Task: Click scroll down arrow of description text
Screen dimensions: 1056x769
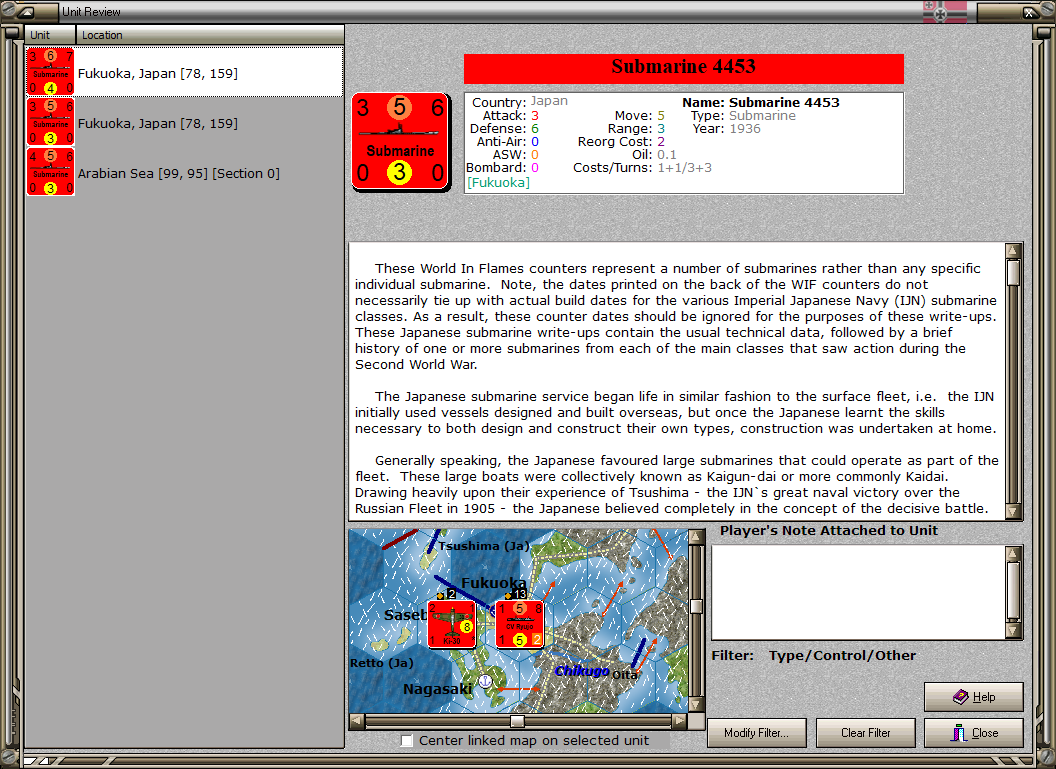Action: [x=1013, y=511]
